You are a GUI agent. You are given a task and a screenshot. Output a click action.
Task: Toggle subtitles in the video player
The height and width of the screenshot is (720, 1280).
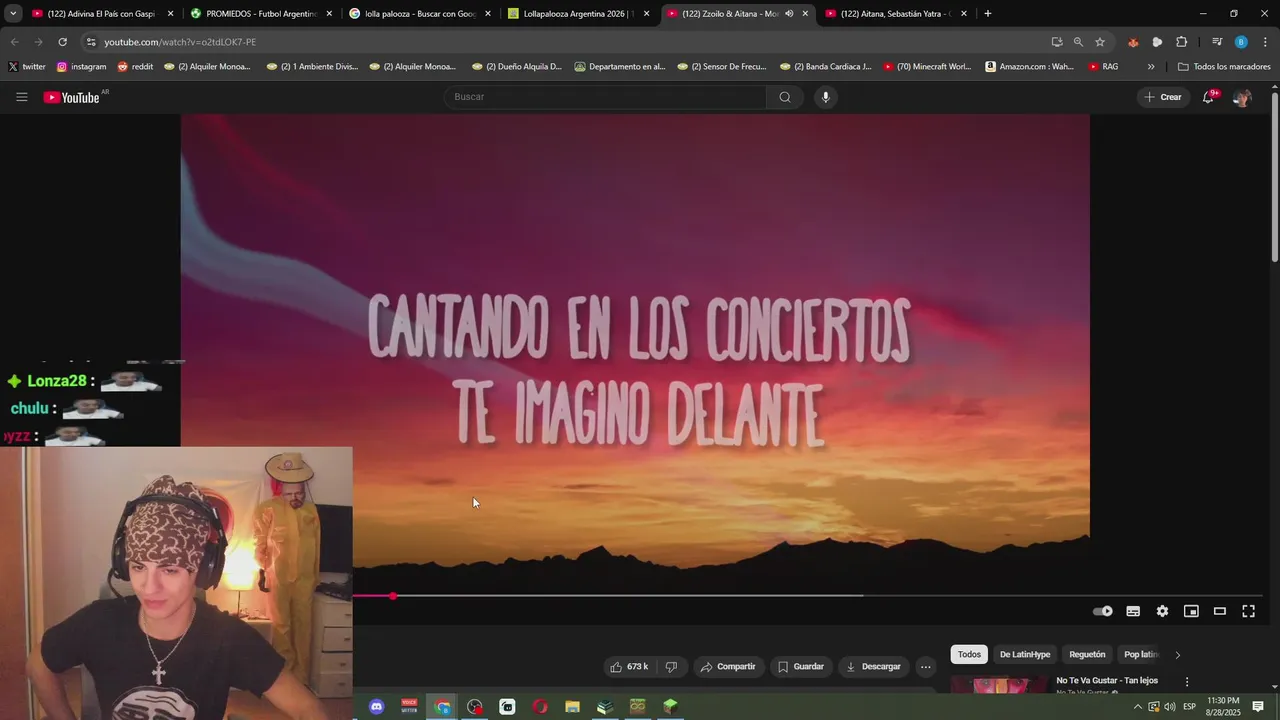(x=1133, y=611)
